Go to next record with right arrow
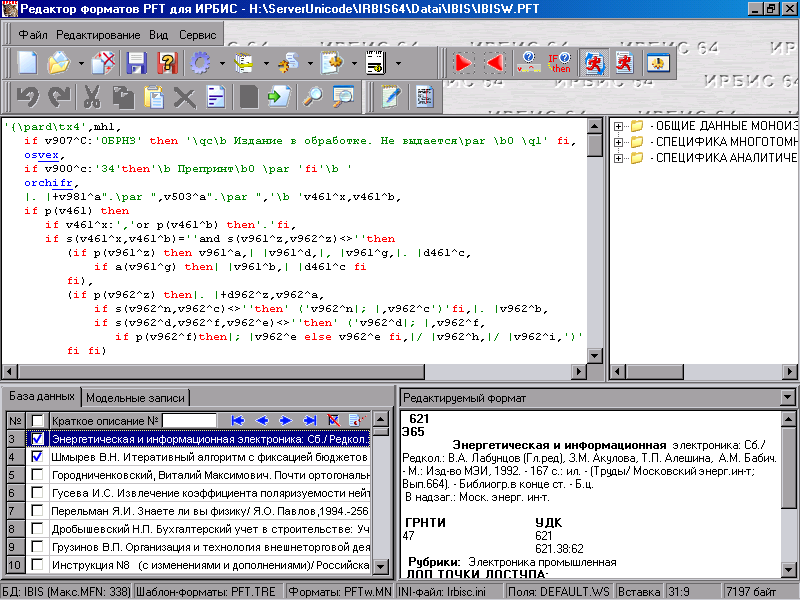Image resolution: width=800 pixels, height=600 pixels. tap(286, 421)
